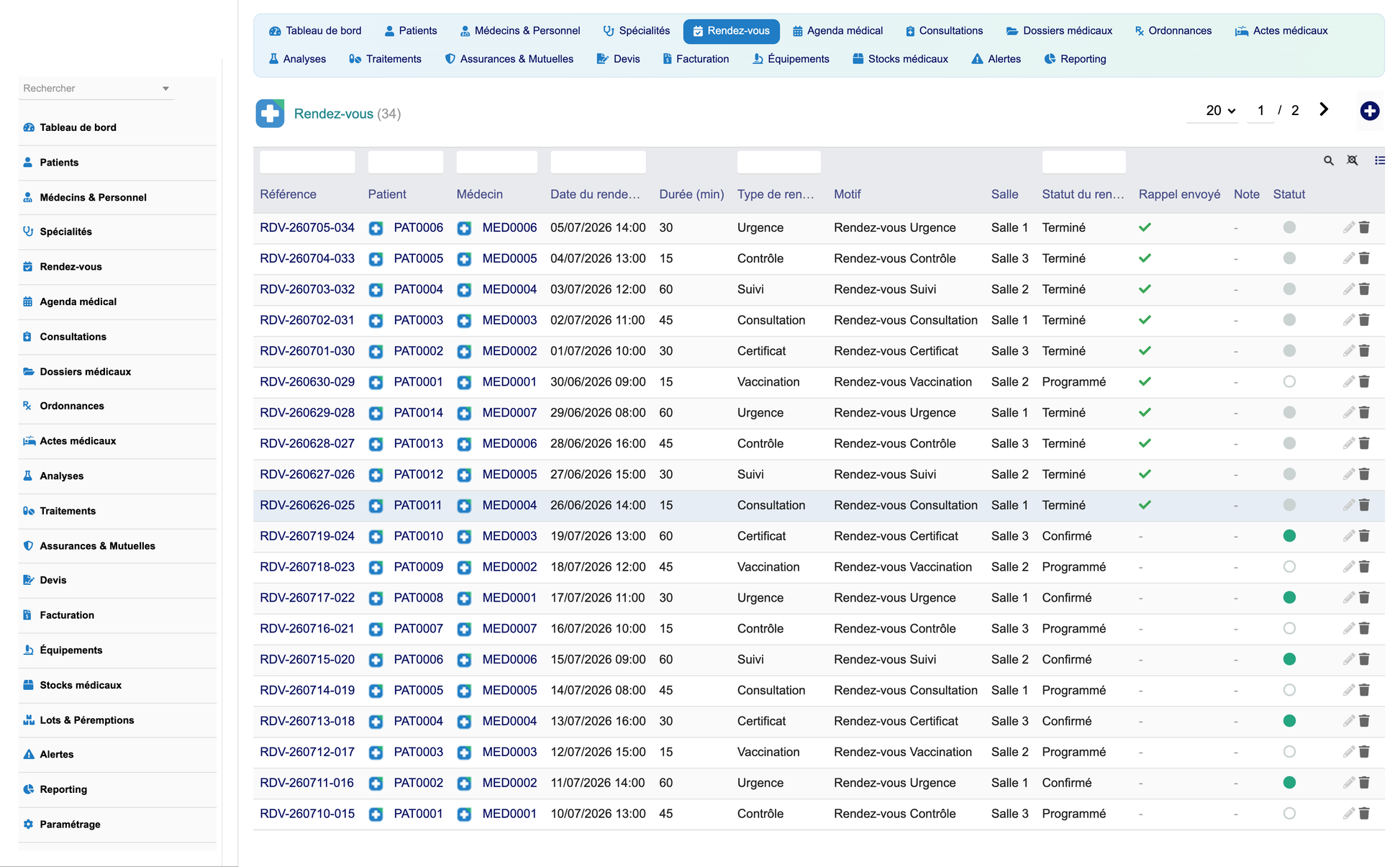
Task: Click the doctor icon beside MED0005 in row RDV-260704-033
Action: click(x=464, y=259)
